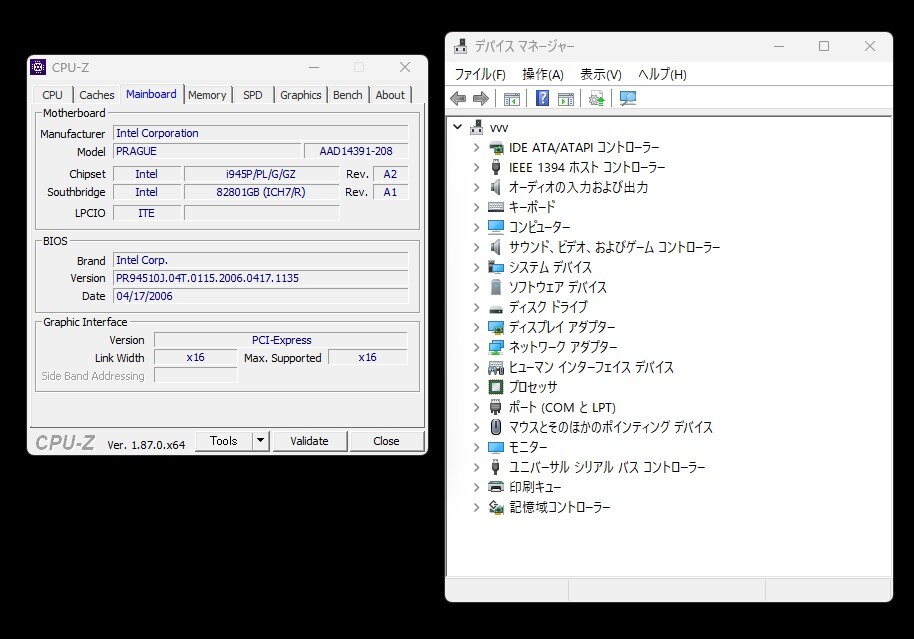Viewport: 914px width, 639px height.
Task: Click the ネットワーク アダプター device icon
Action: [x=496, y=347]
